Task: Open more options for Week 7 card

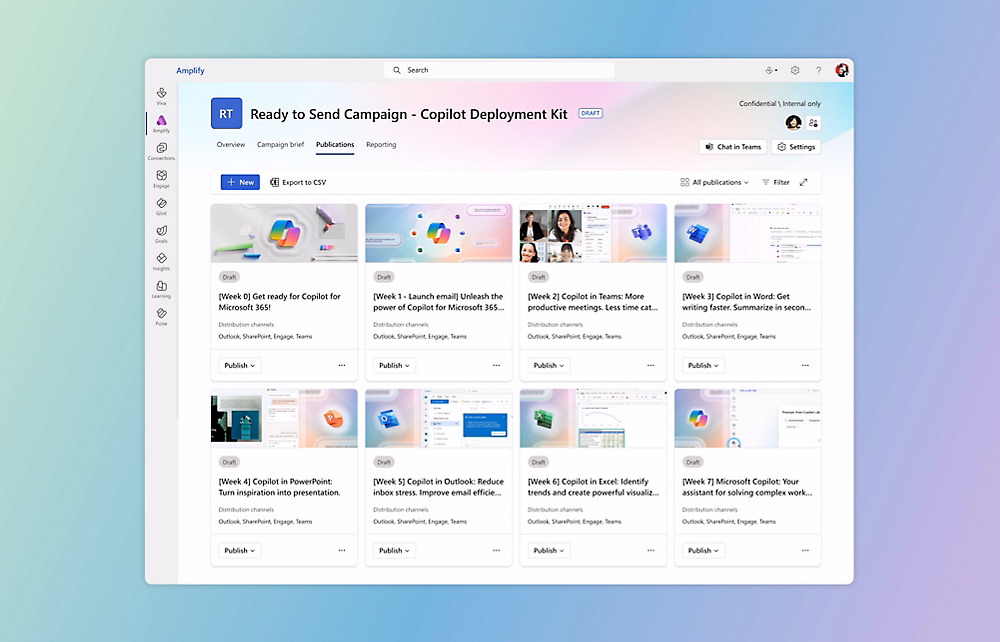Action: [x=805, y=550]
